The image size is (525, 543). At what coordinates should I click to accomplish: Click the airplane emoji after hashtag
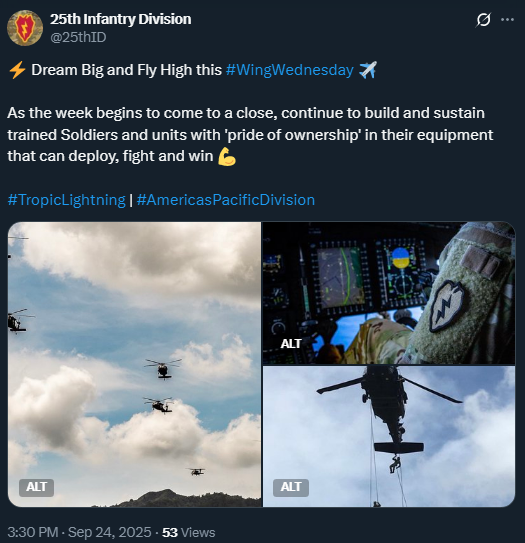pos(368,70)
